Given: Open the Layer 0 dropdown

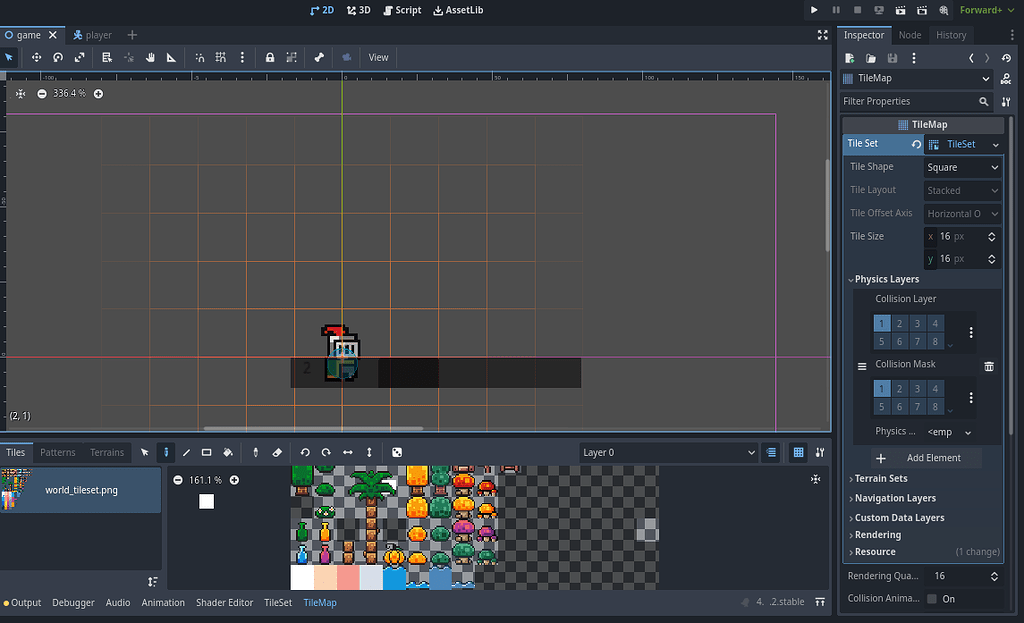Looking at the screenshot, I should click(668, 453).
